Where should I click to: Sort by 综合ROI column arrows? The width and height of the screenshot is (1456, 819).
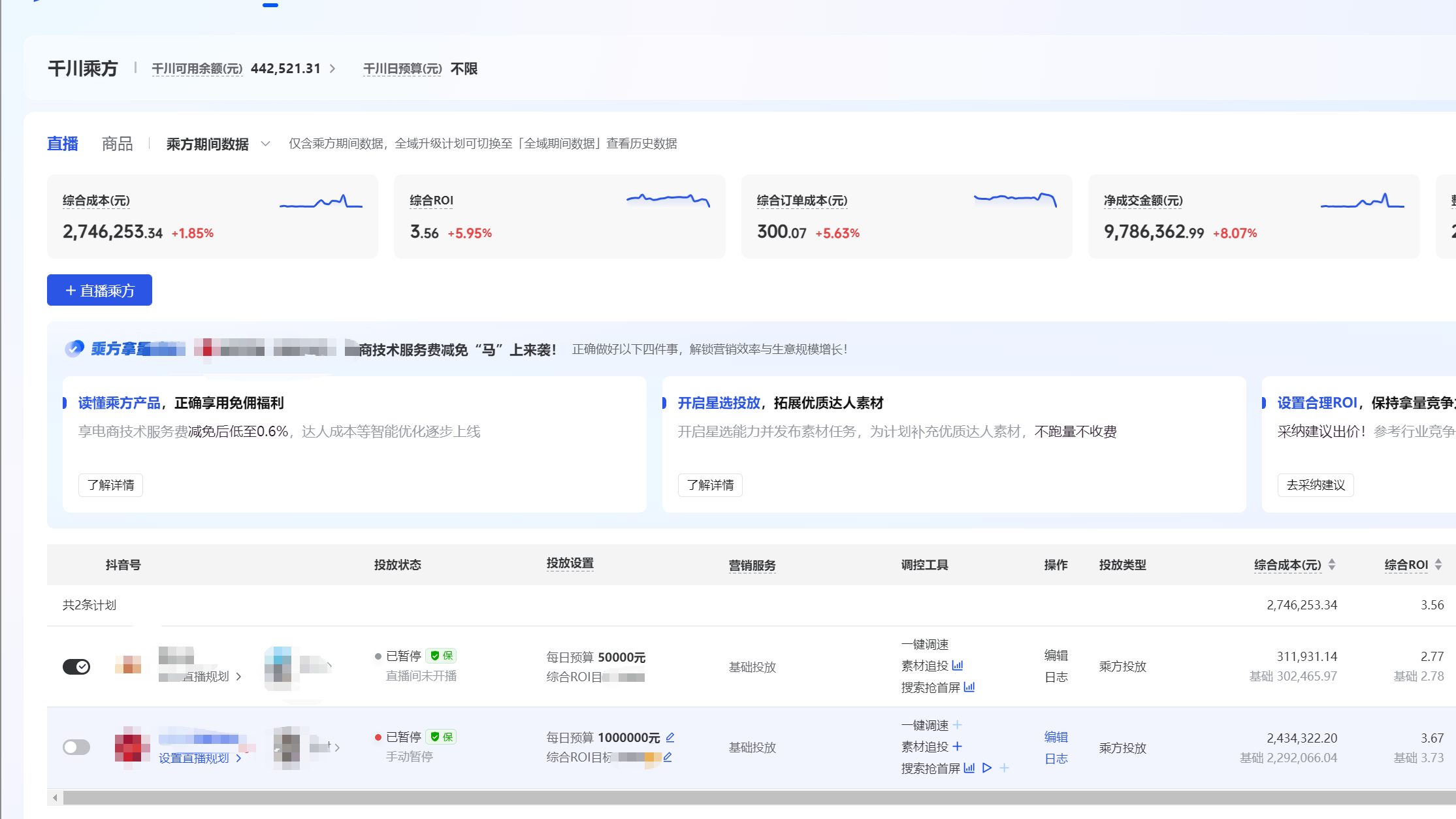pyautogui.click(x=1438, y=565)
